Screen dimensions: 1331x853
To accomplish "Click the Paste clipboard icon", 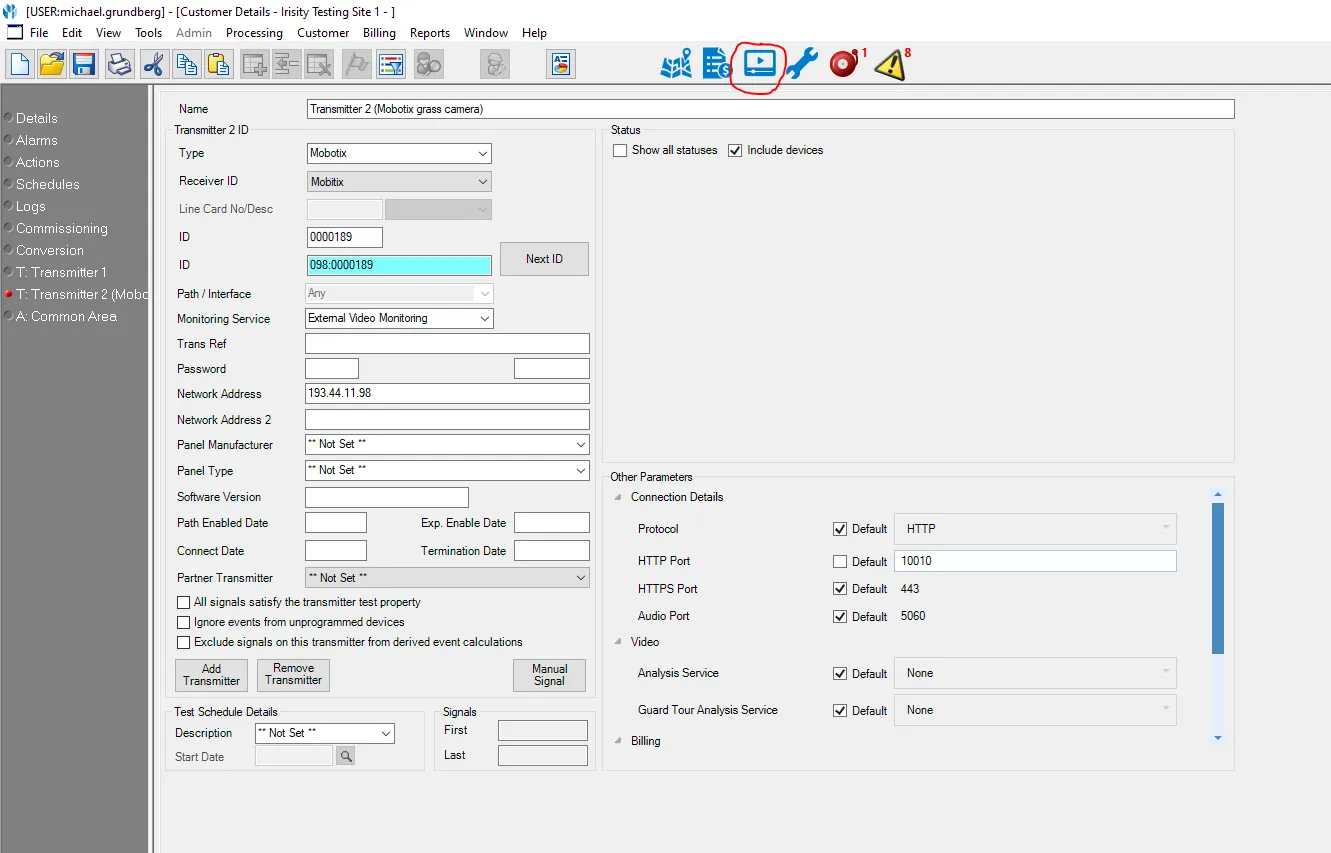I will (x=218, y=65).
